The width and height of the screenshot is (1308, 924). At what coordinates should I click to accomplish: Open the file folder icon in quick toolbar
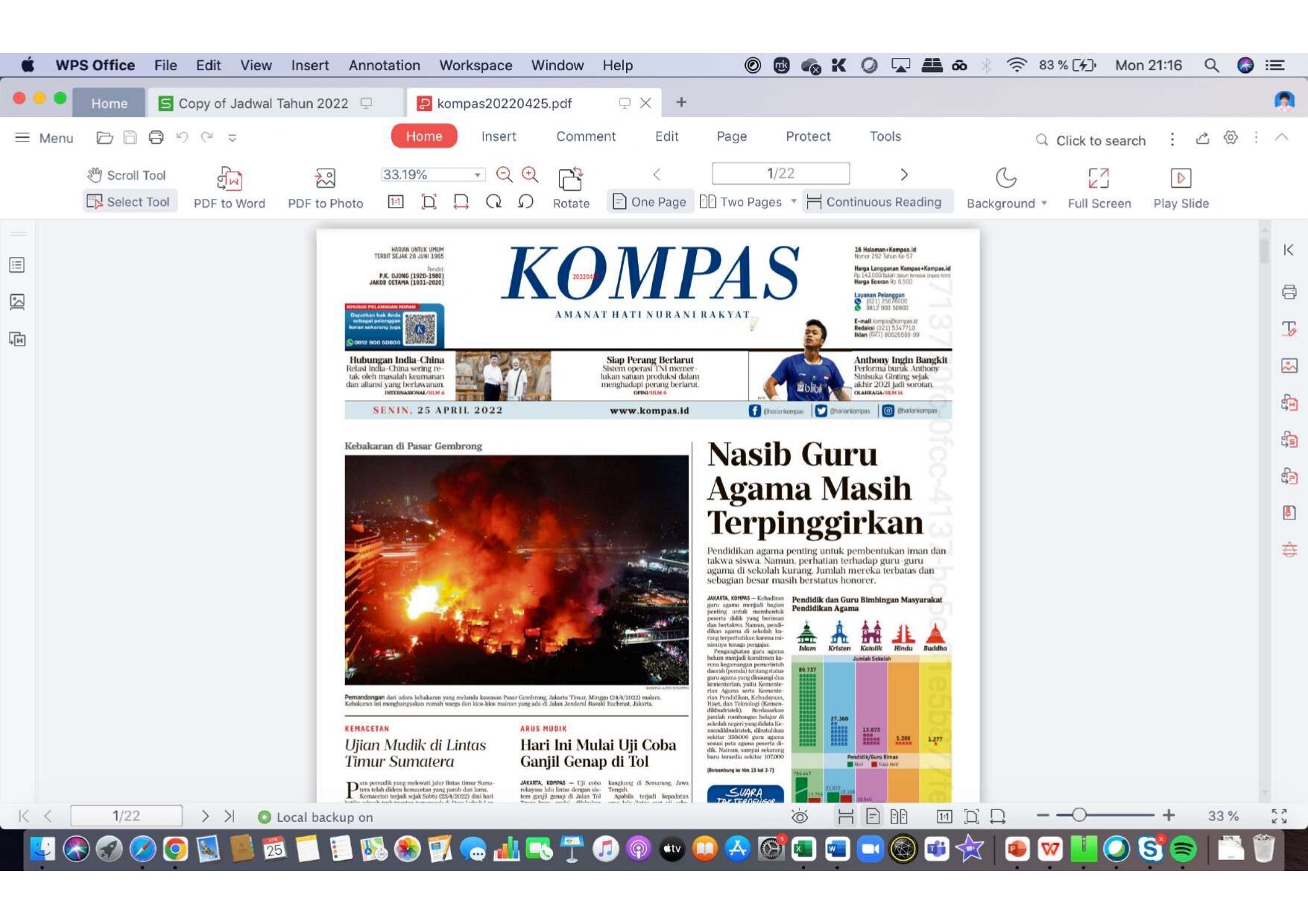coord(104,137)
